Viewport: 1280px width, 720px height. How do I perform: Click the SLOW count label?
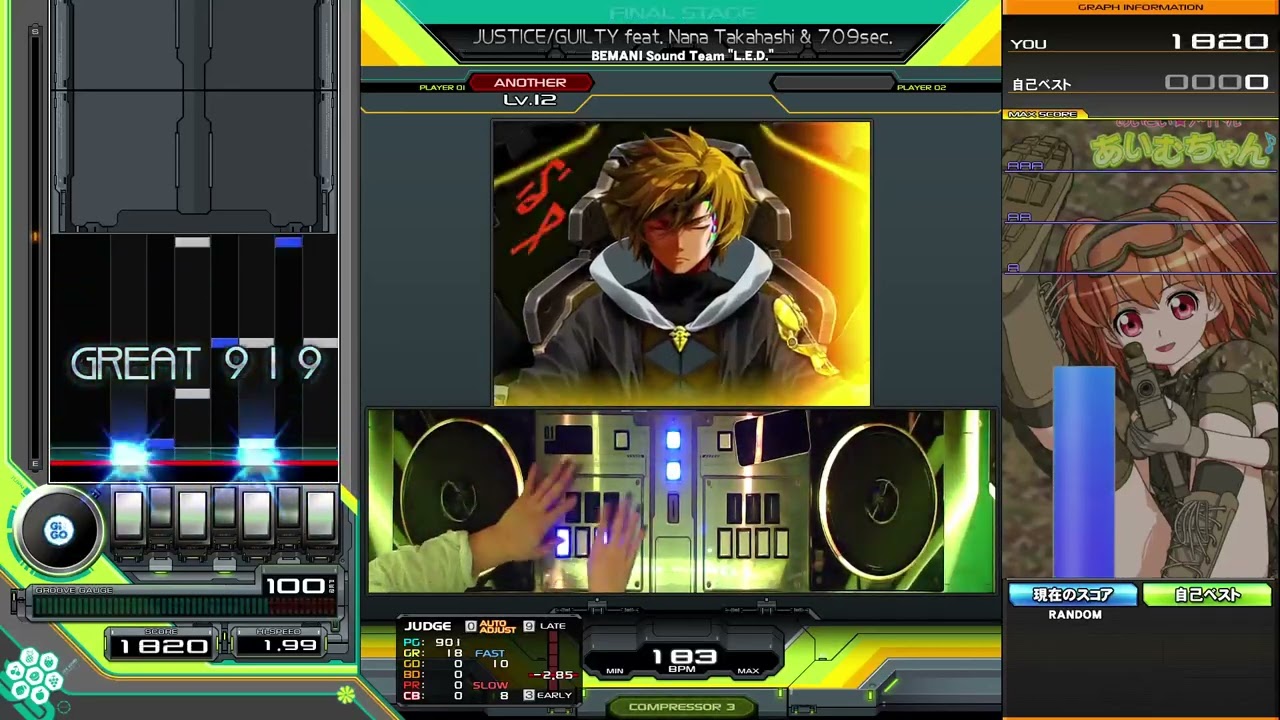coord(490,686)
